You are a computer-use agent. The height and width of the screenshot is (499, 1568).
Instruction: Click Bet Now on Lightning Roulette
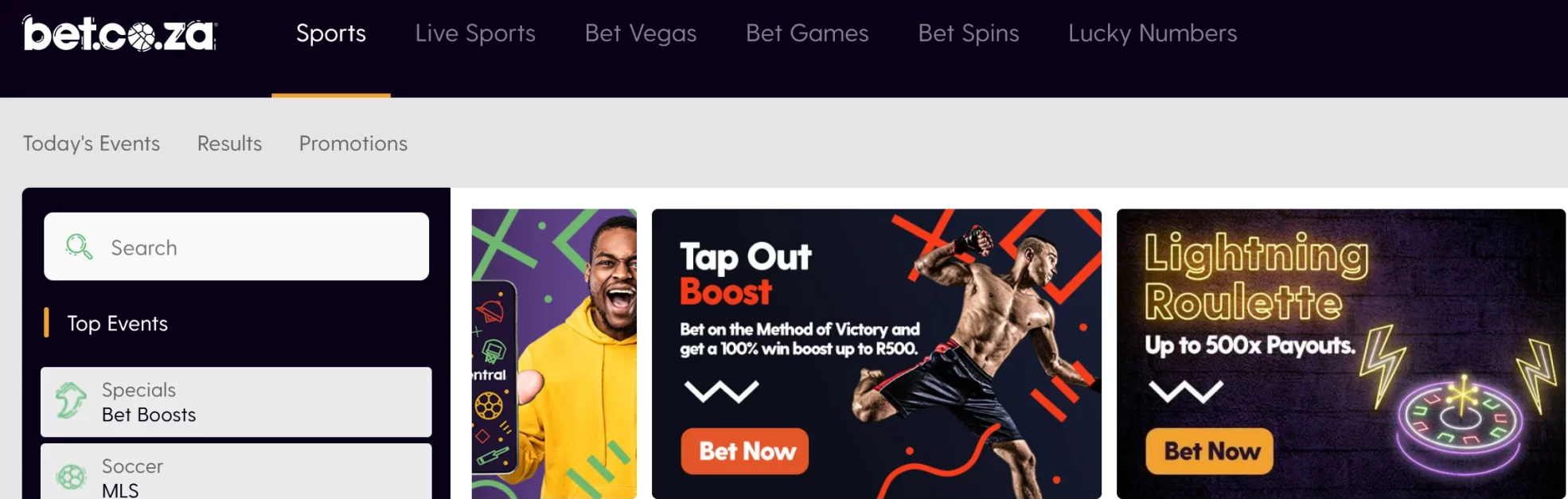click(1210, 451)
